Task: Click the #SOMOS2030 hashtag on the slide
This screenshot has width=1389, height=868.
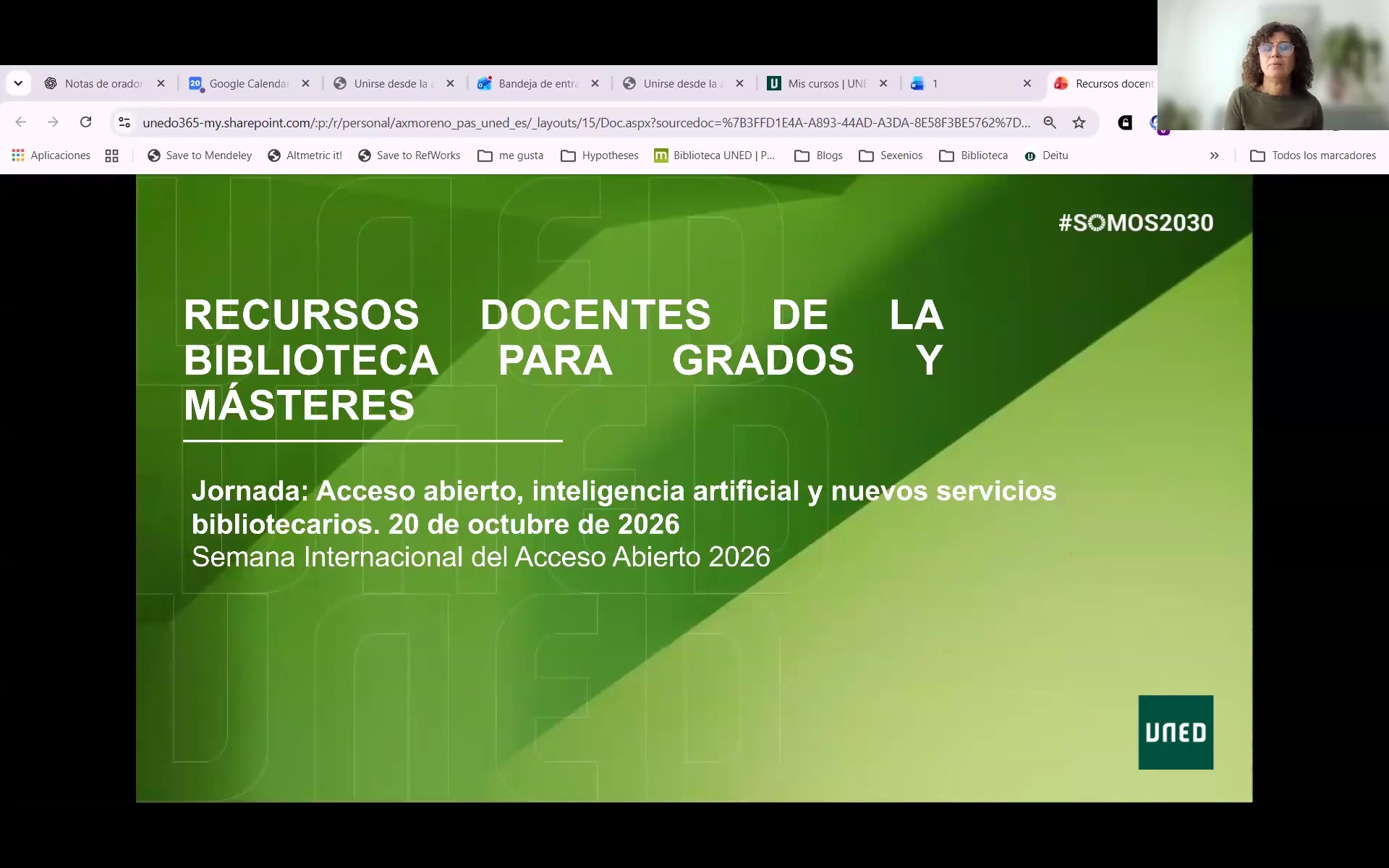Action: 1136,223
